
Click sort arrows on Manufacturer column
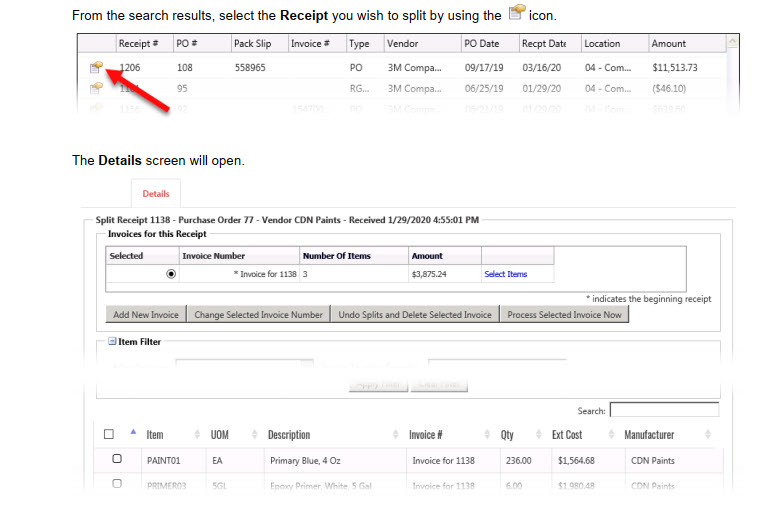[x=708, y=435]
